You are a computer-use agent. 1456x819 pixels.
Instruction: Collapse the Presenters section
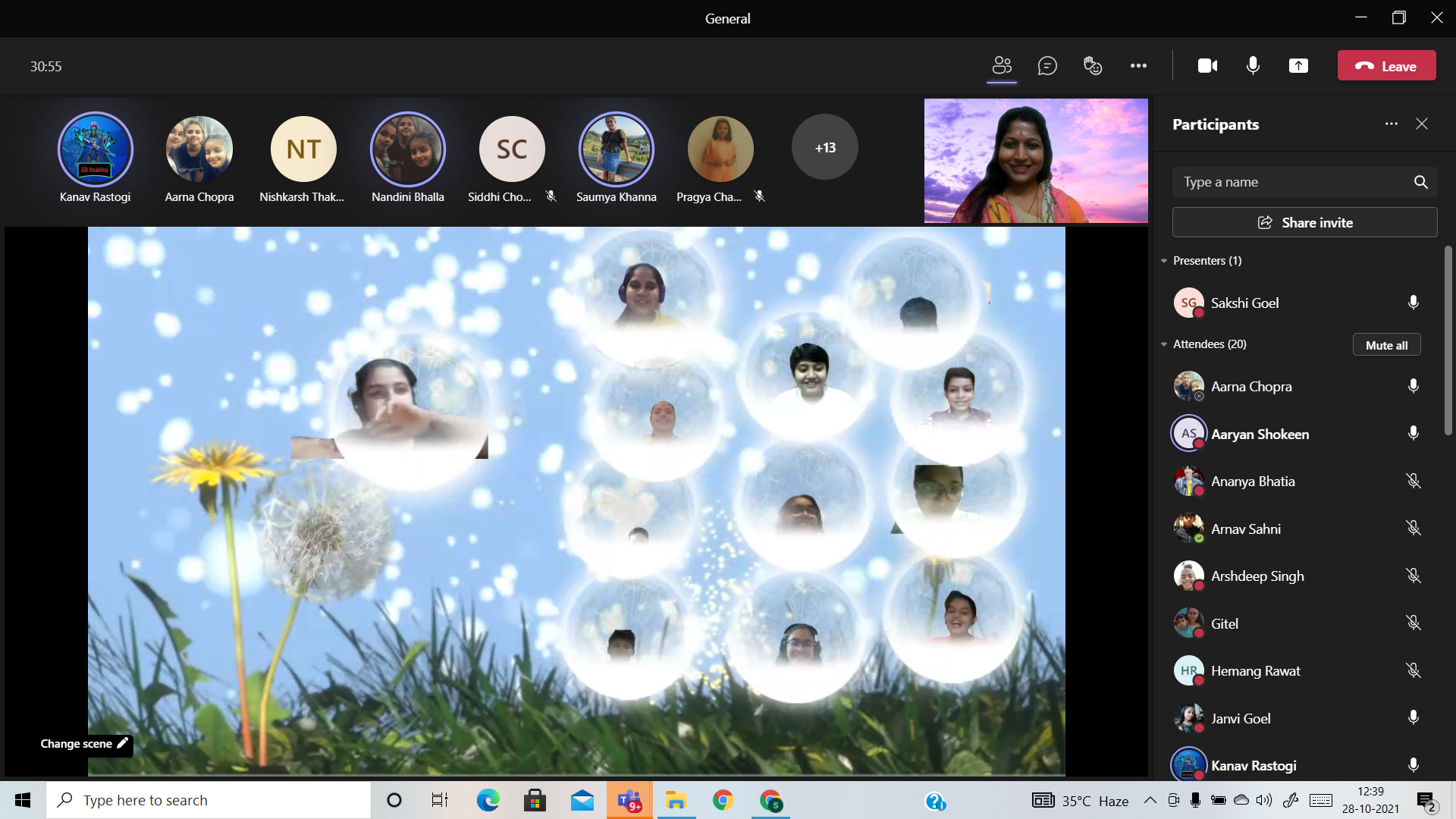click(1164, 261)
